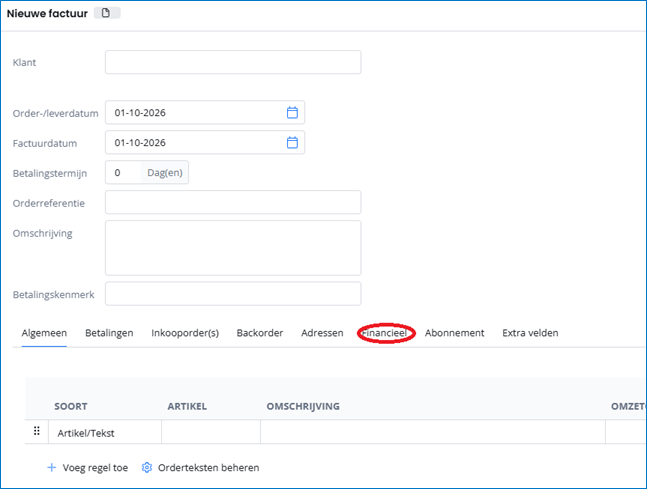Click the gear icon for Orderteksten beheren
This screenshot has width=647, height=489.
[x=146, y=468]
